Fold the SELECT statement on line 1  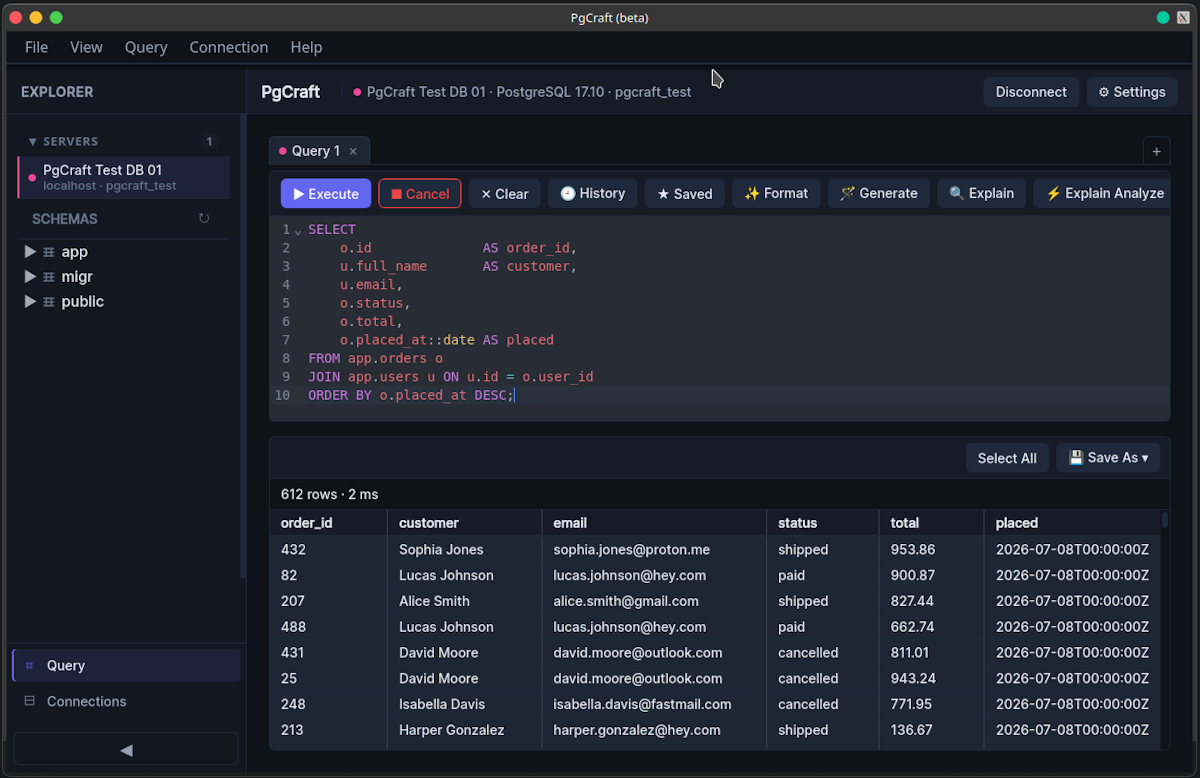click(x=298, y=231)
